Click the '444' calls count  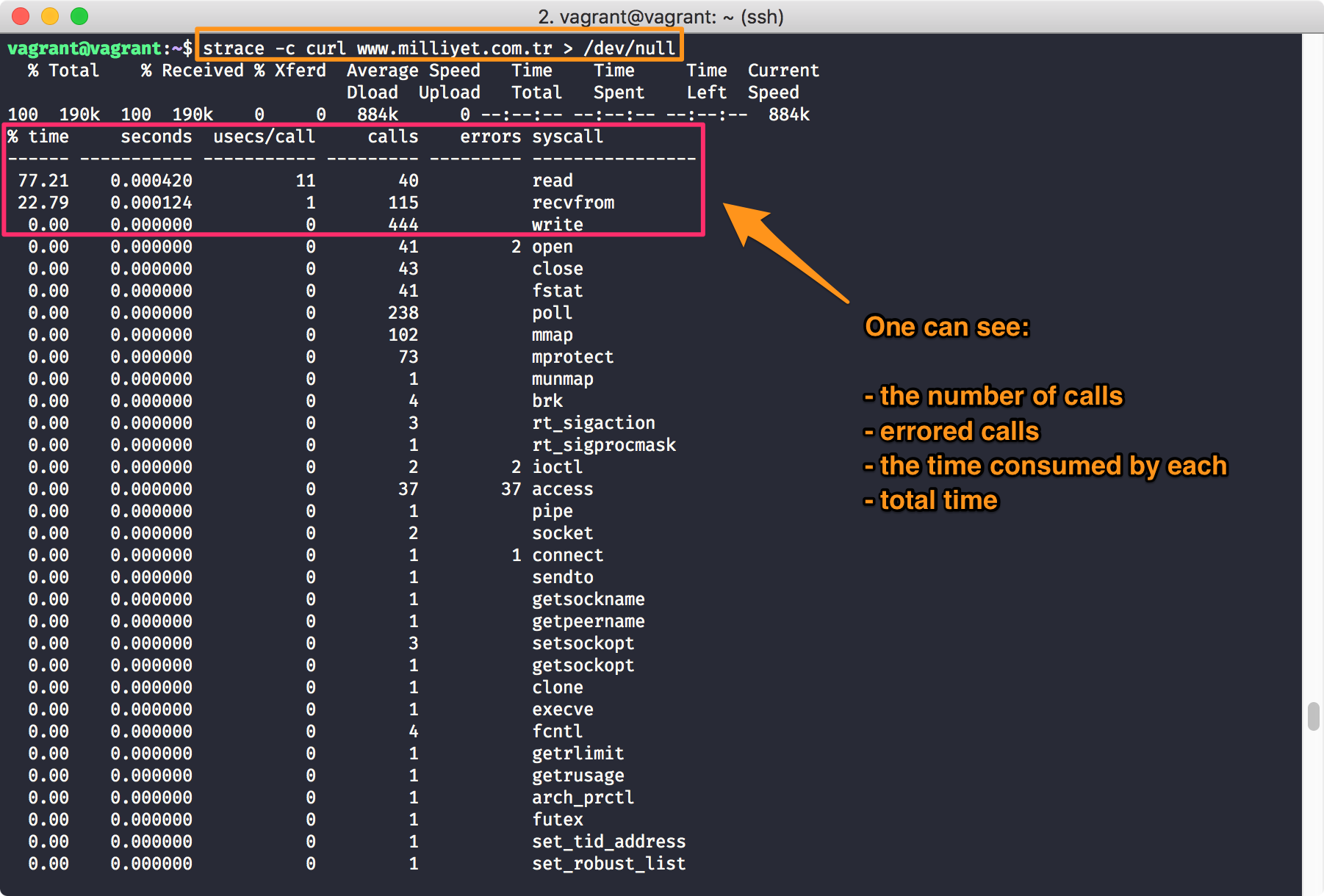click(x=403, y=225)
